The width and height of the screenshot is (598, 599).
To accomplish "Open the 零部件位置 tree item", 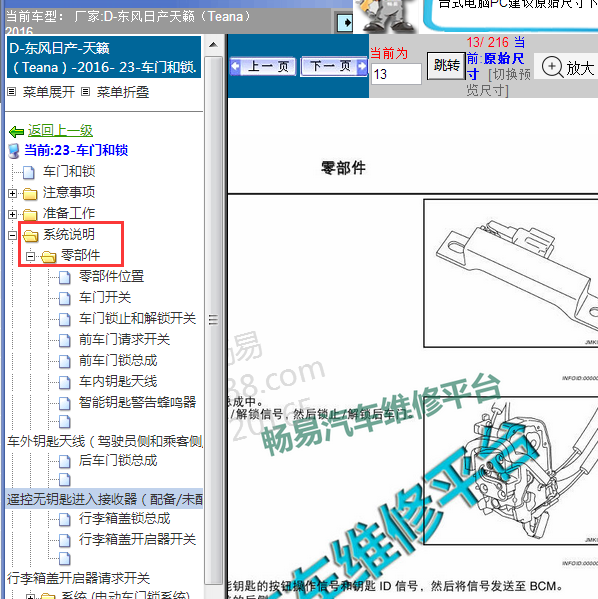I will click(x=111, y=276).
